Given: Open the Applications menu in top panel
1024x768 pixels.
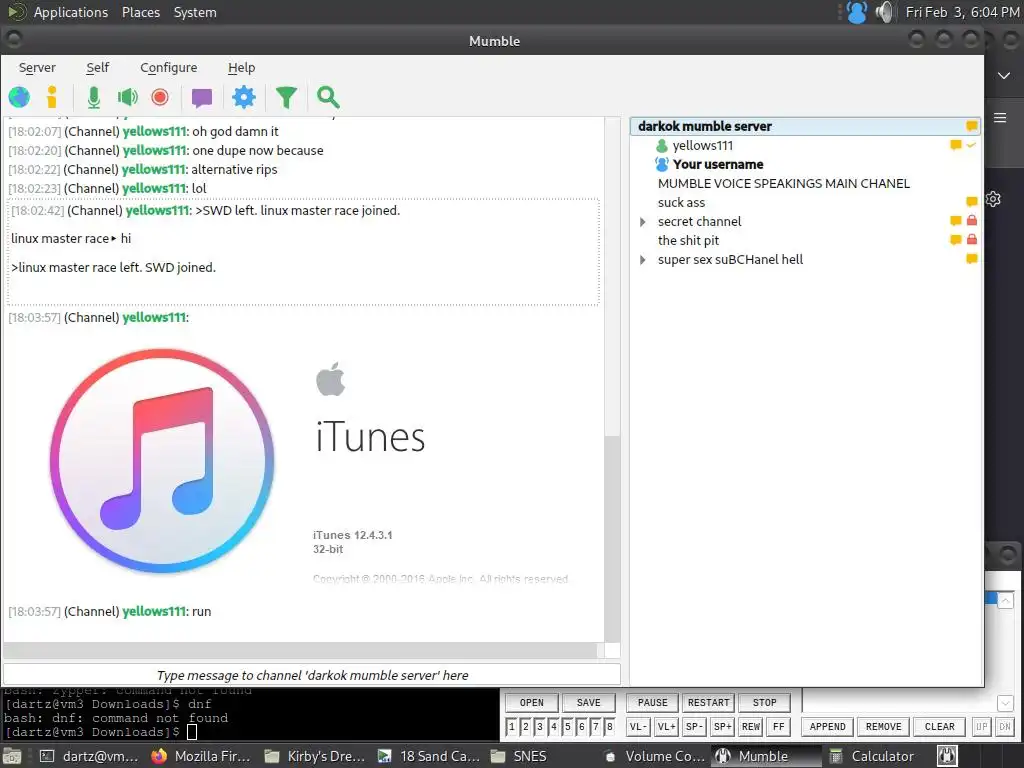Looking at the screenshot, I should pos(71,12).
